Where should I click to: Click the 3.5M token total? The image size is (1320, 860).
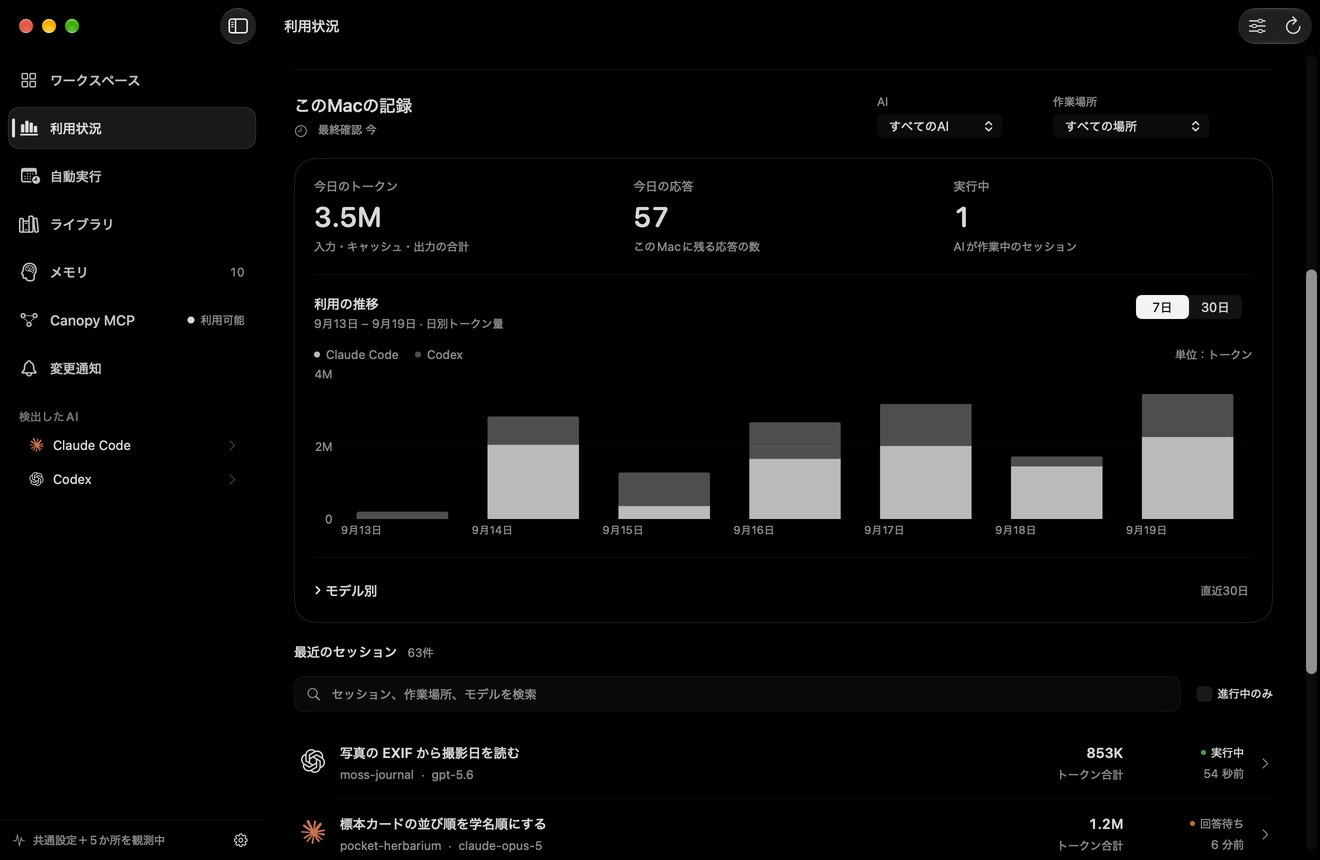click(348, 217)
